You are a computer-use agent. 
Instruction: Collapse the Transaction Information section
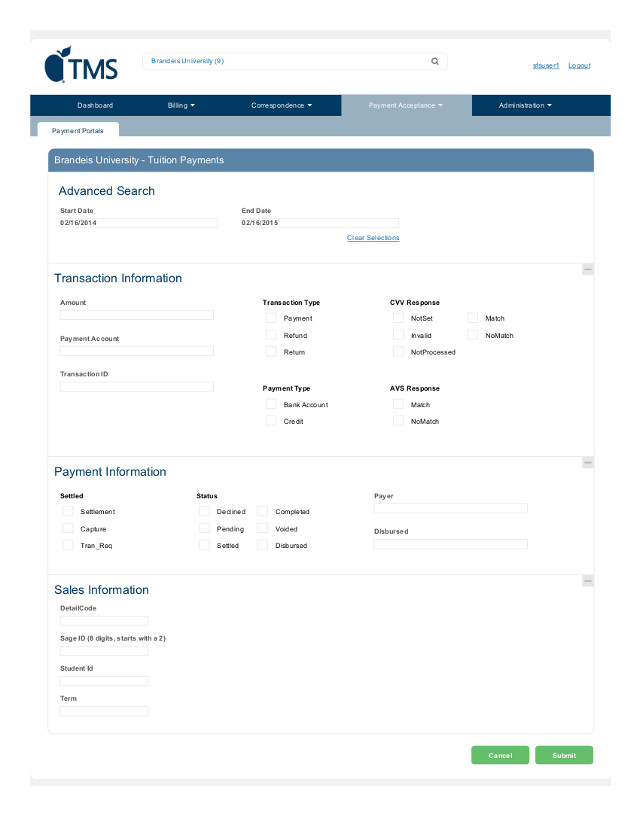[588, 269]
